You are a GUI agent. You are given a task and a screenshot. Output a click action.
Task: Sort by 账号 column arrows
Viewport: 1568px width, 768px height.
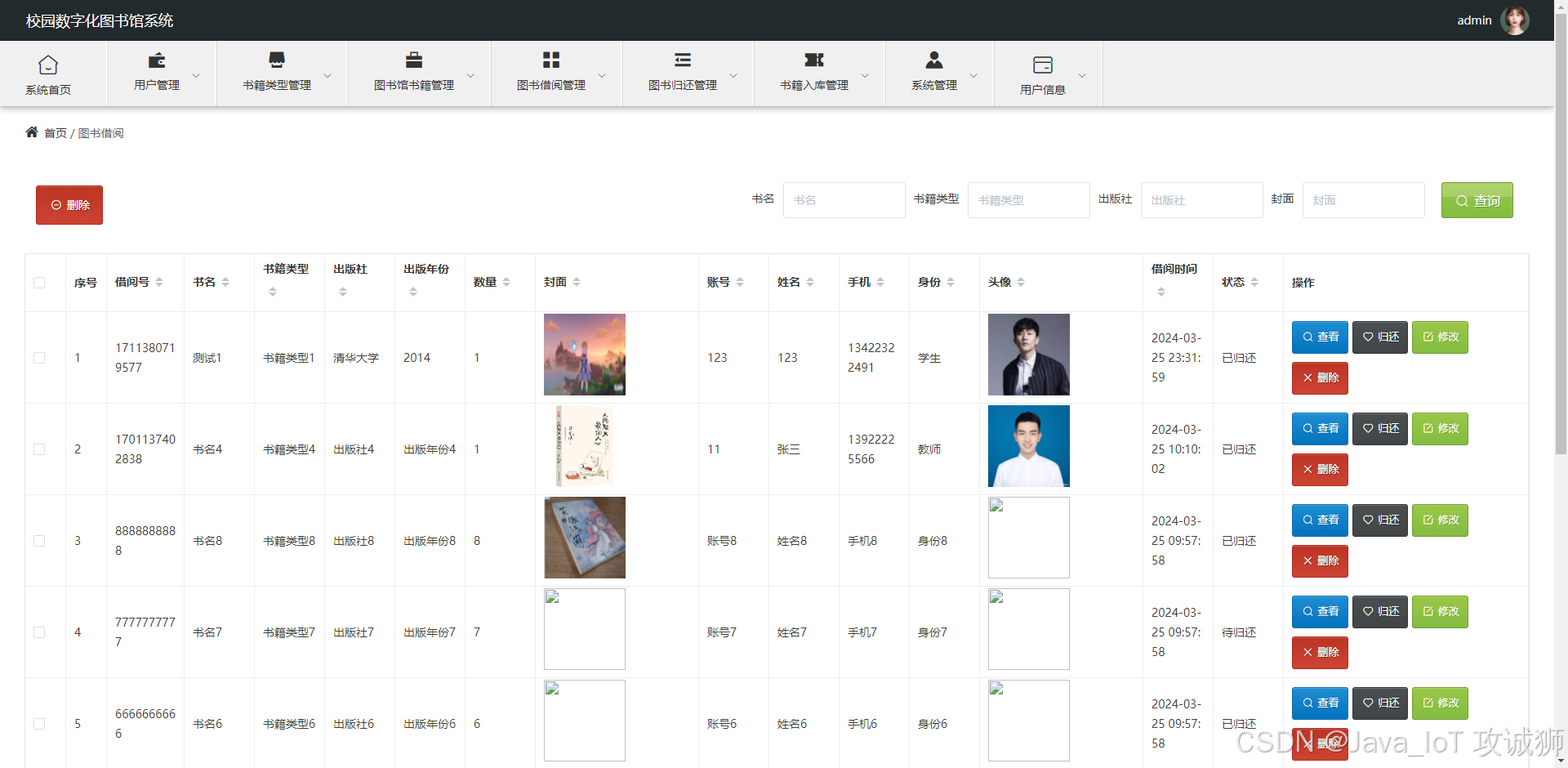click(740, 282)
